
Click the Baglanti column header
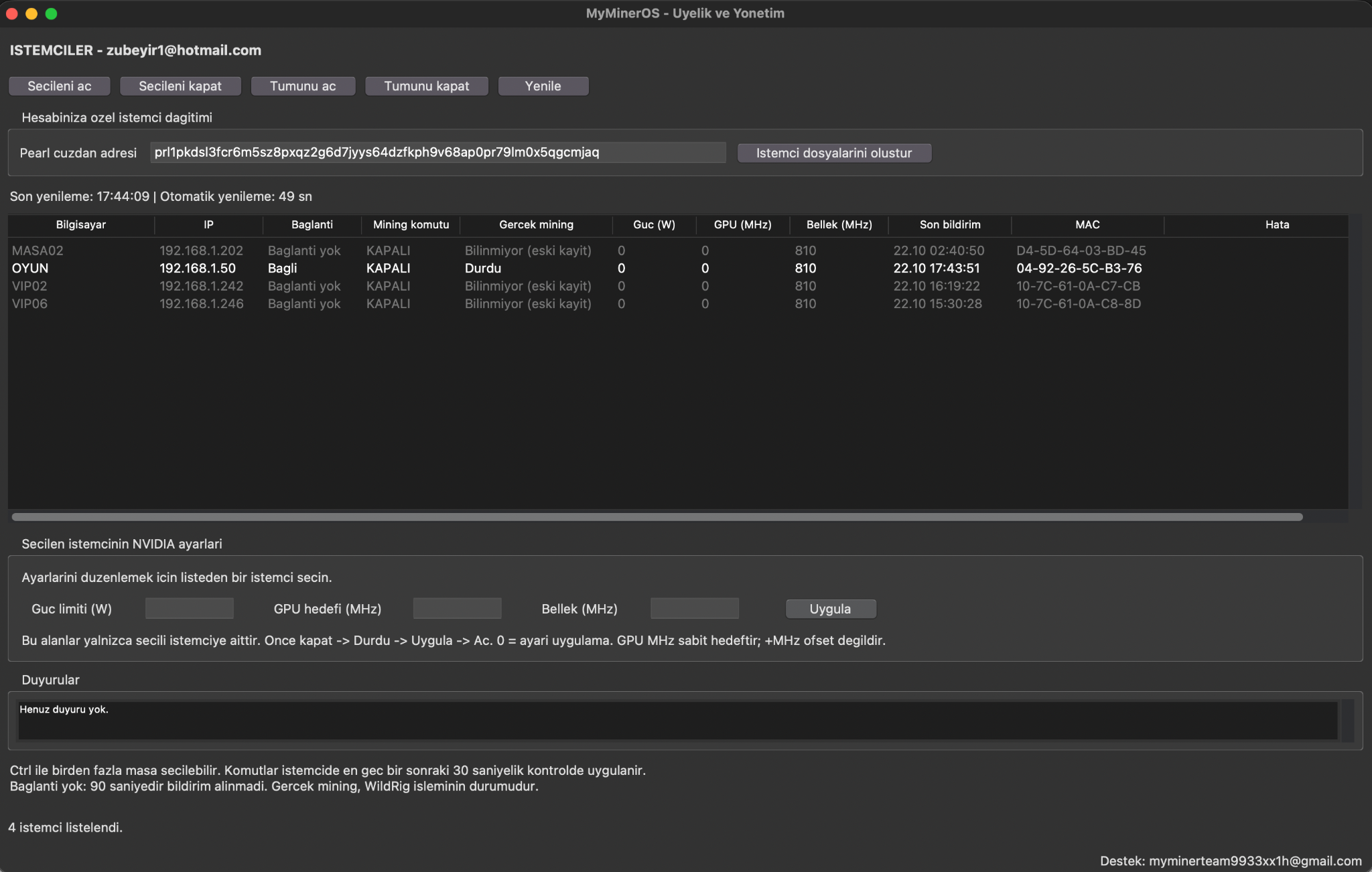coord(312,224)
